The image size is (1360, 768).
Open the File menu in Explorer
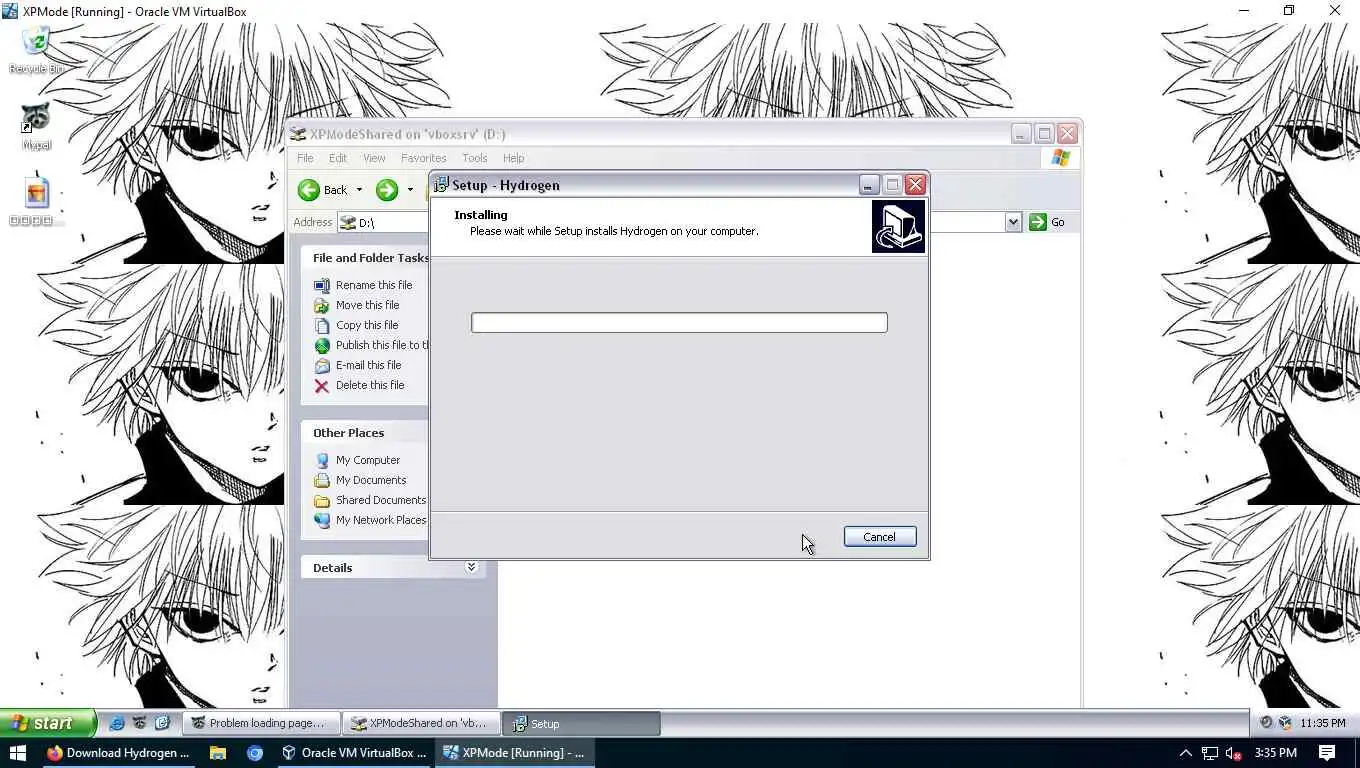305,158
